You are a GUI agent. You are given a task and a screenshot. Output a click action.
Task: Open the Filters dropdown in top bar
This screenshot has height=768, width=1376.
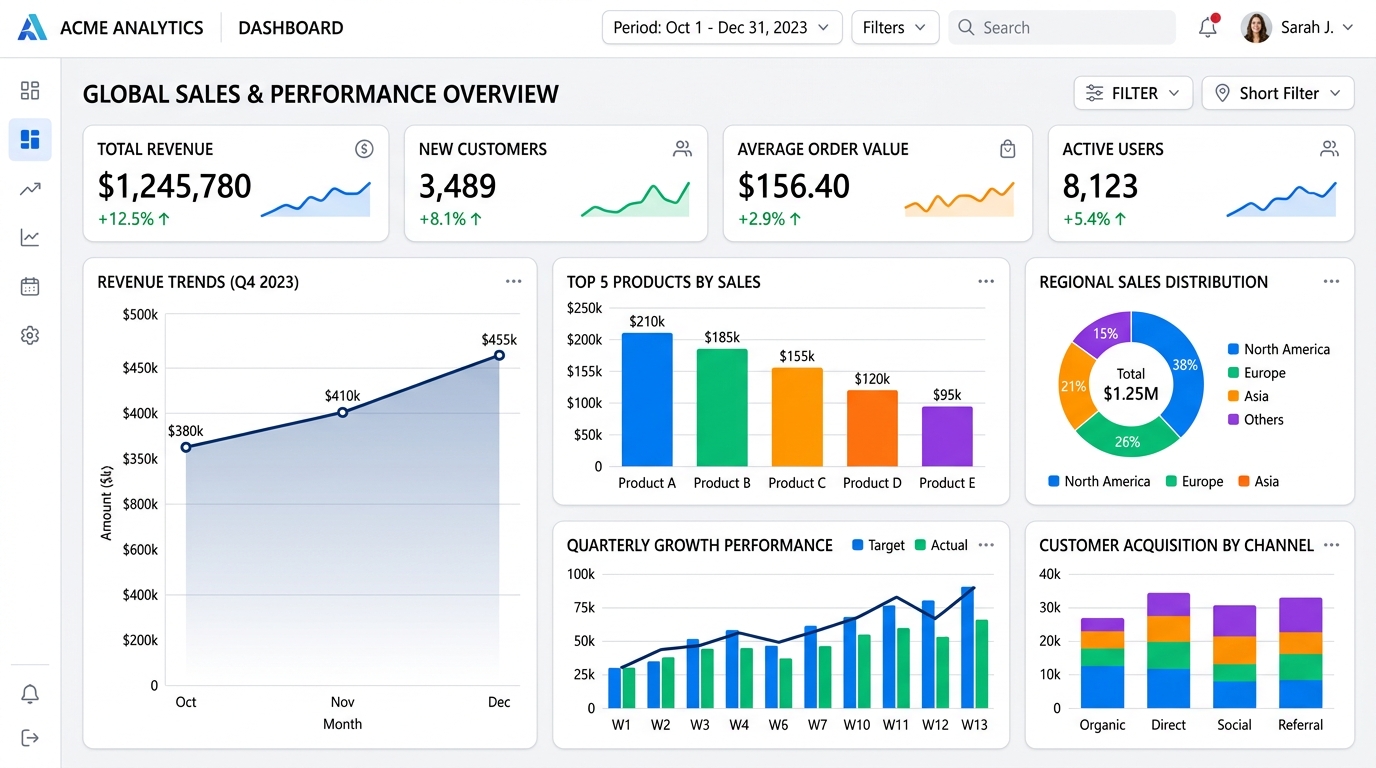[x=894, y=28]
